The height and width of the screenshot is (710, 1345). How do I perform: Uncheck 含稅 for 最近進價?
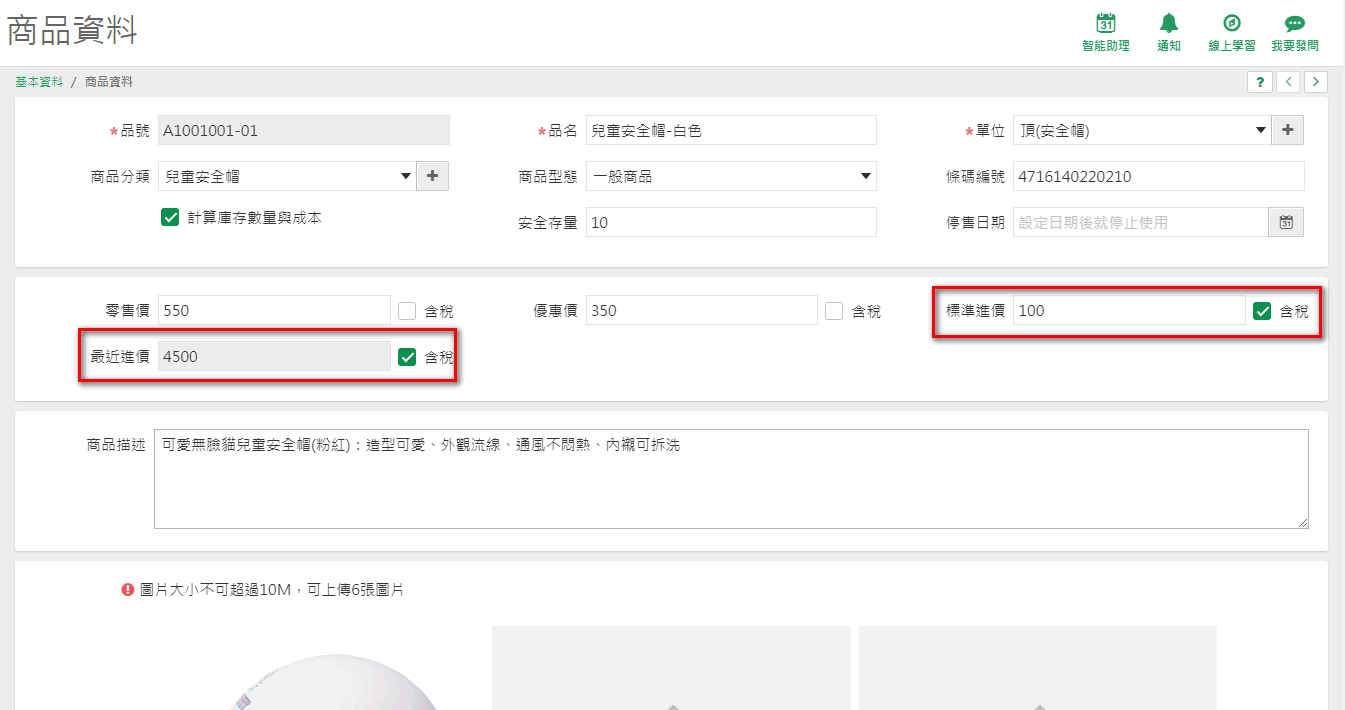407,357
